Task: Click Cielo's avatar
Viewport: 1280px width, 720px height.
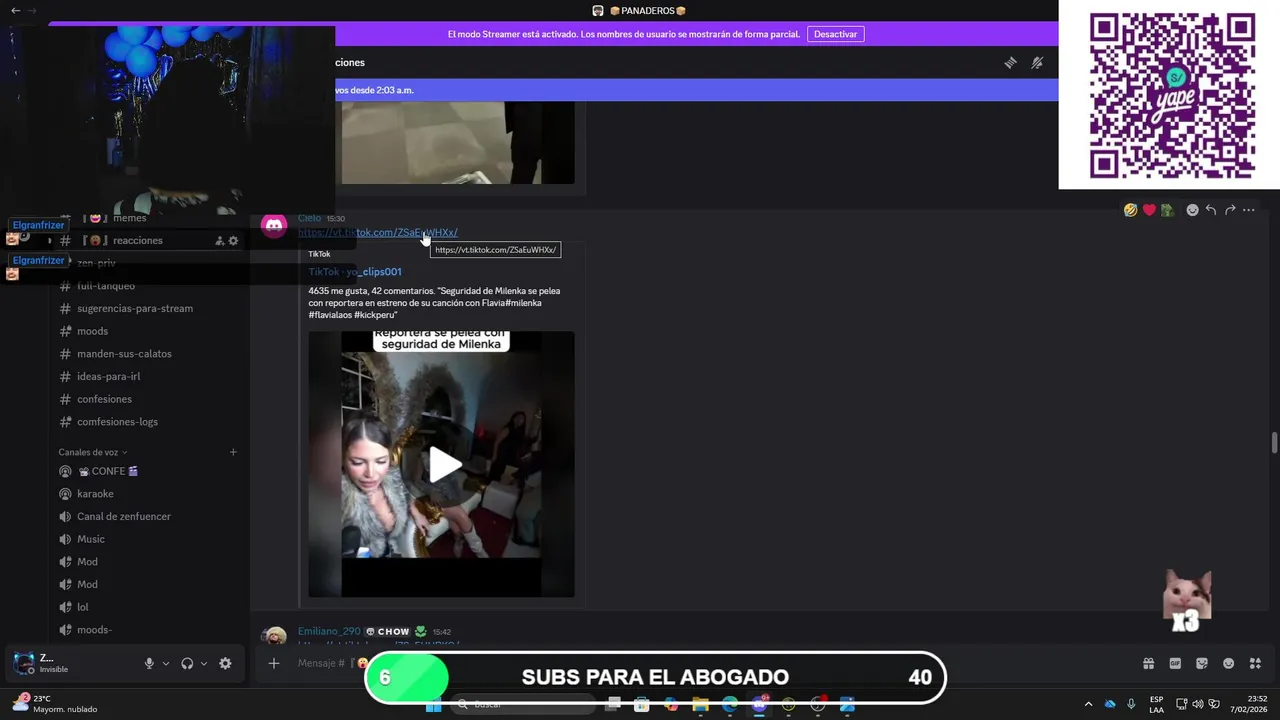Action: (x=274, y=225)
